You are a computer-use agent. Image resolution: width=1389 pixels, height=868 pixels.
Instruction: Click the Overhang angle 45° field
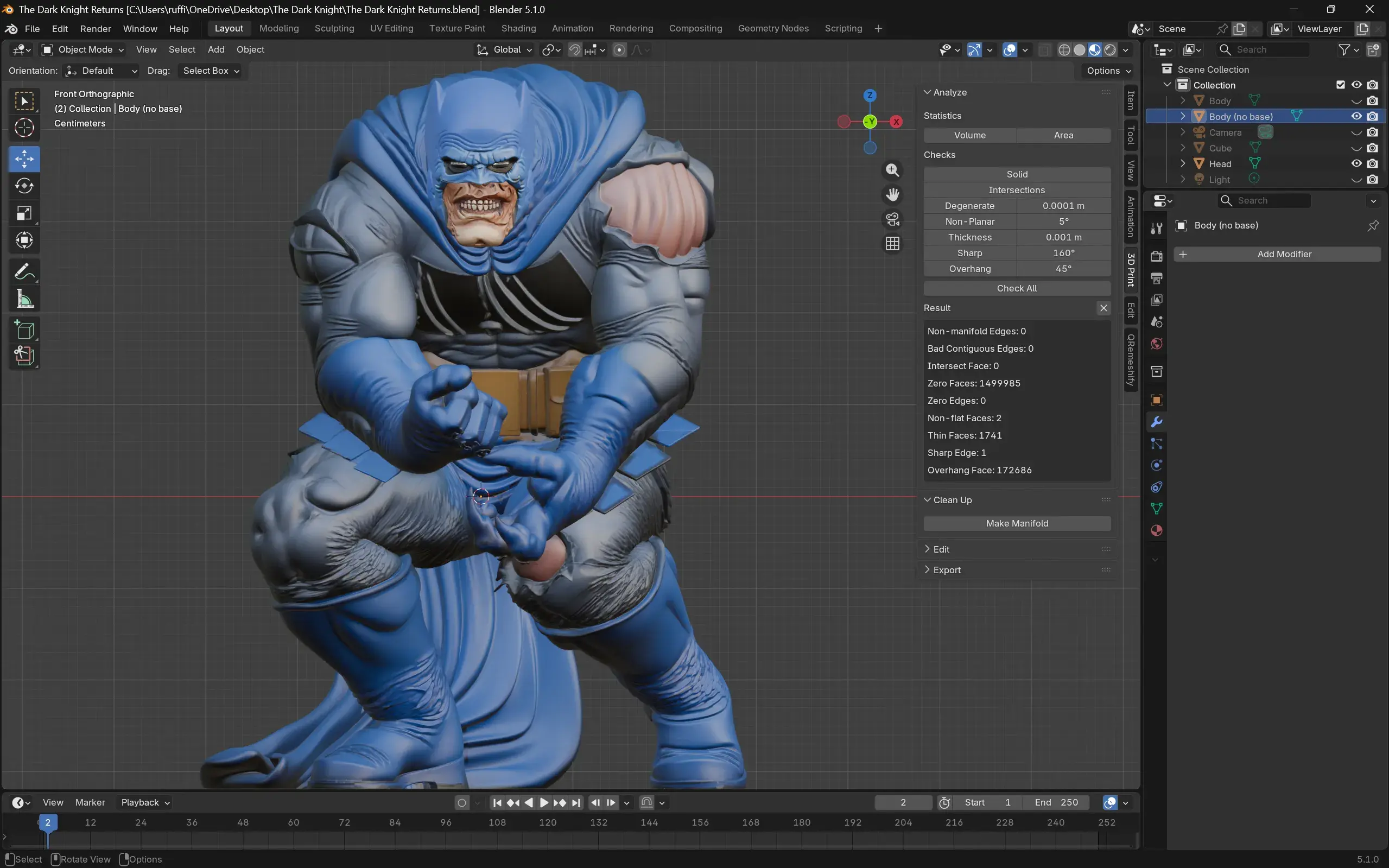tap(1063, 269)
